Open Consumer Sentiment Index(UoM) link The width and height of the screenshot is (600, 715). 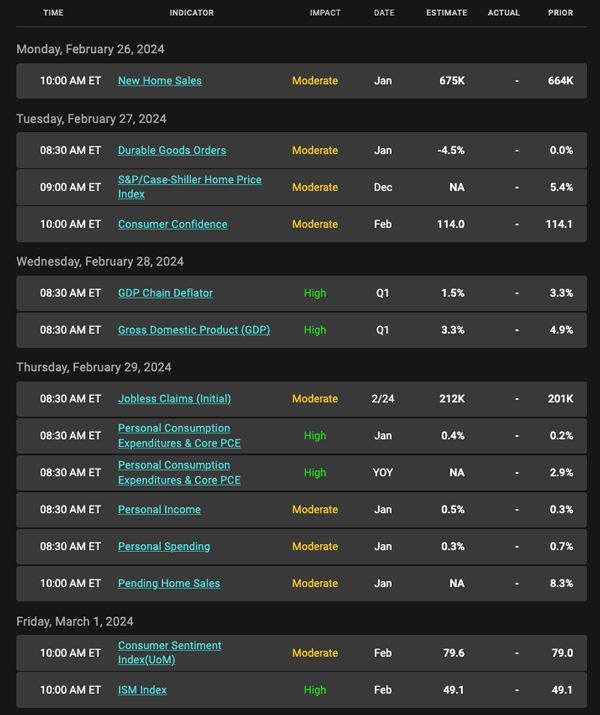click(170, 653)
